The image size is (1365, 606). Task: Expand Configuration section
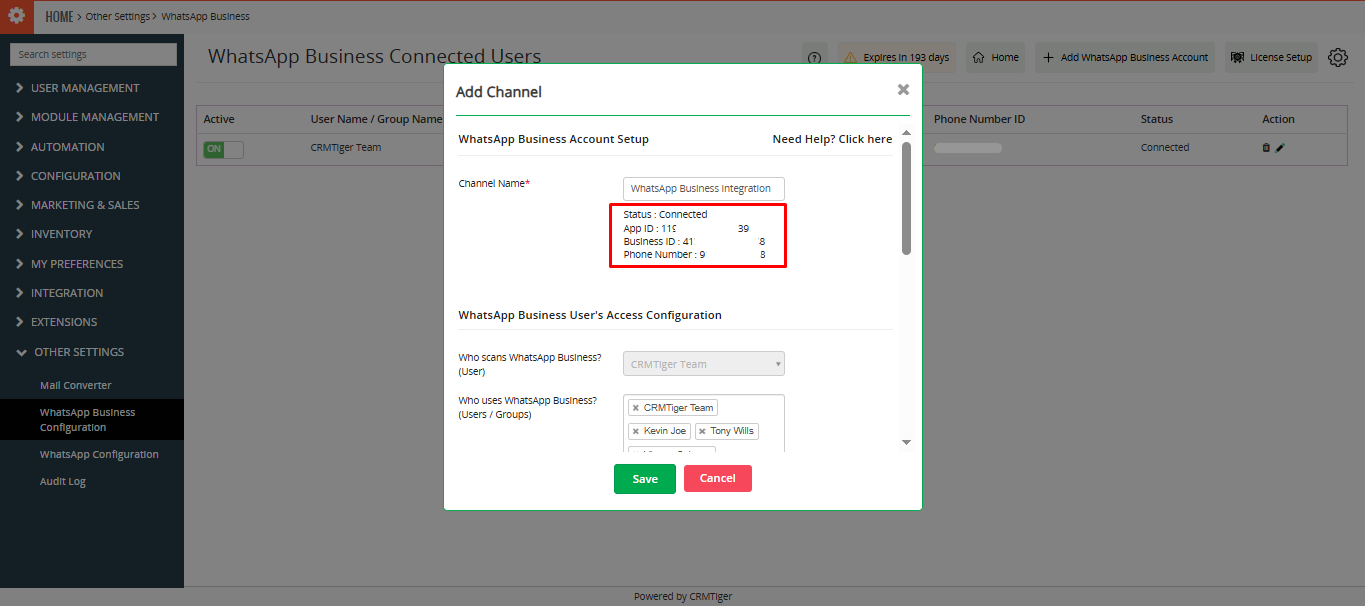75,176
